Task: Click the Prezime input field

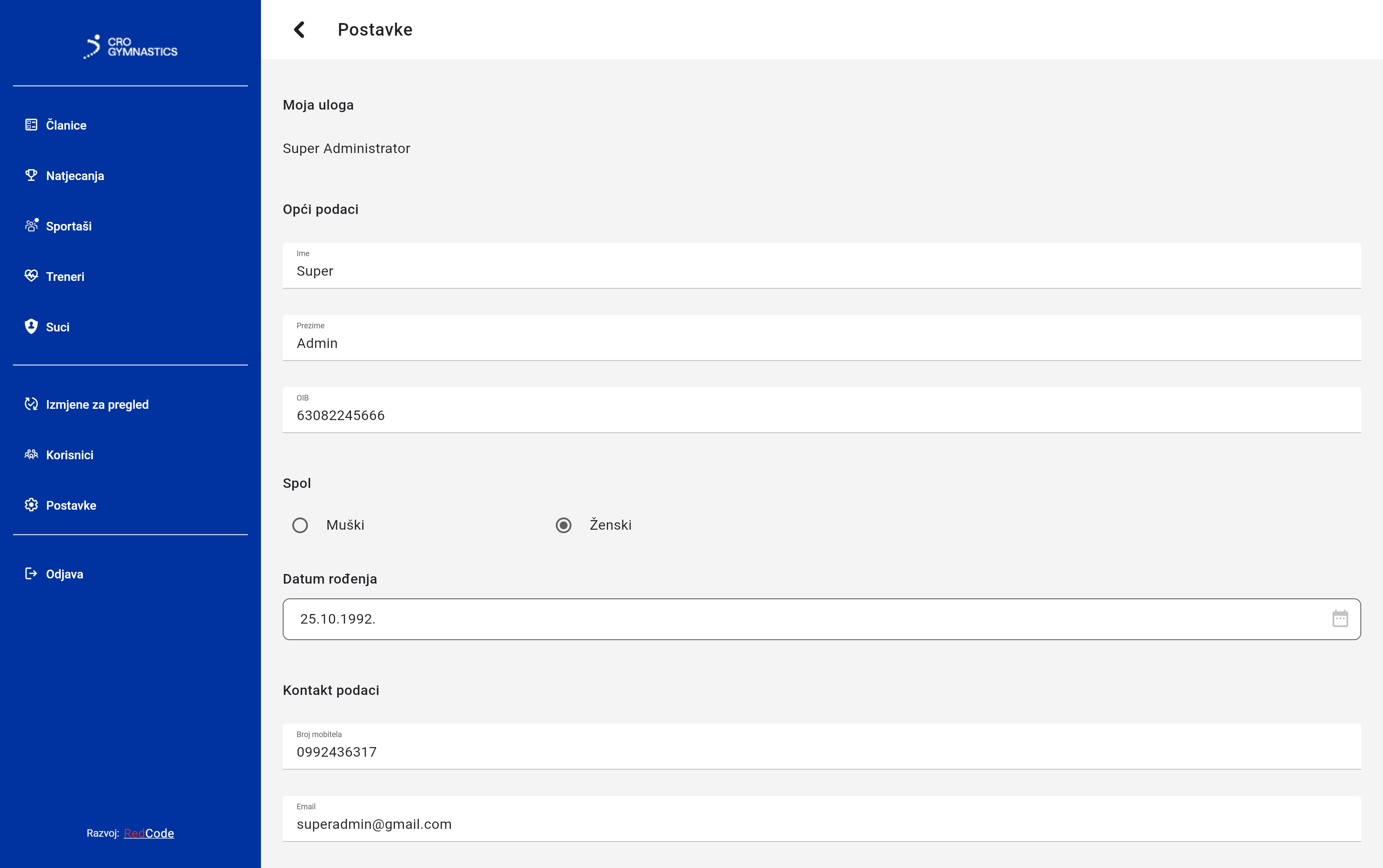Action: 821,343
